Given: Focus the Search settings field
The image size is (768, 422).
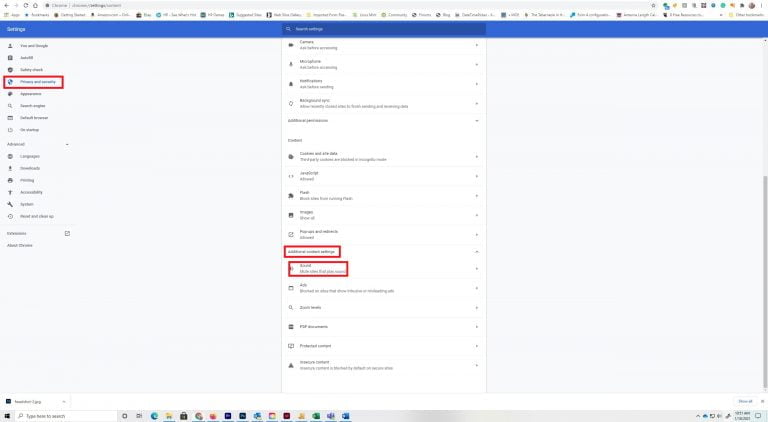Looking at the screenshot, I should [x=384, y=29].
